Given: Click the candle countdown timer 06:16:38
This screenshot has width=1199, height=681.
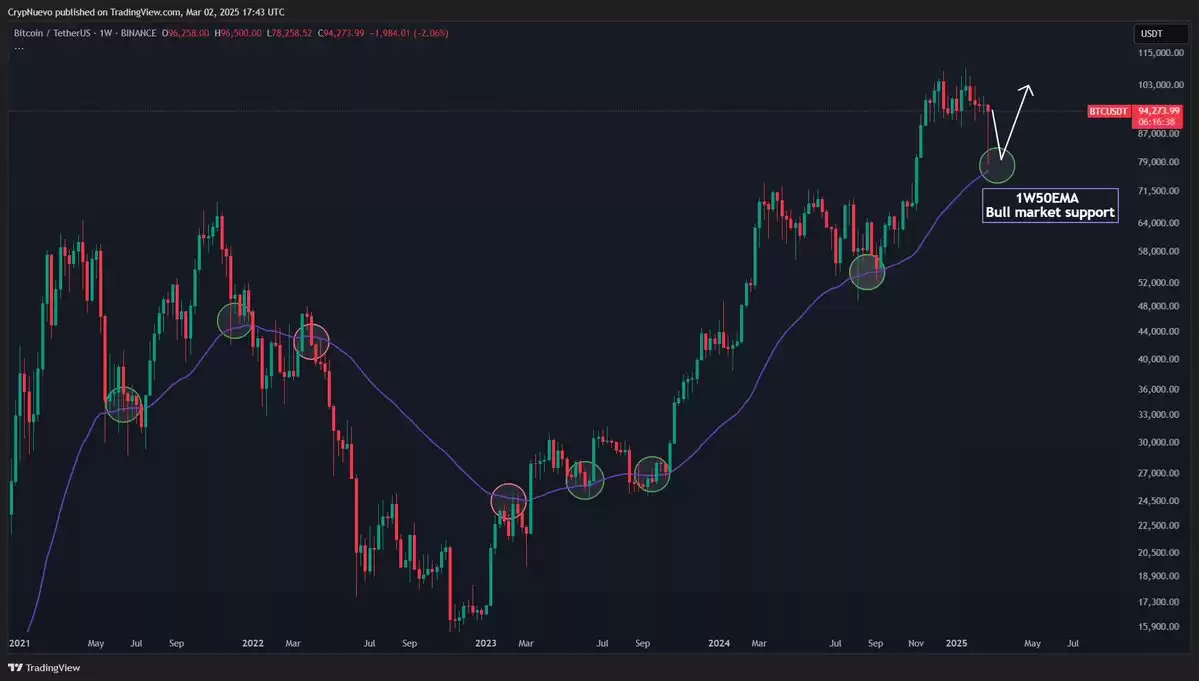Looking at the screenshot, I should point(1157,122).
